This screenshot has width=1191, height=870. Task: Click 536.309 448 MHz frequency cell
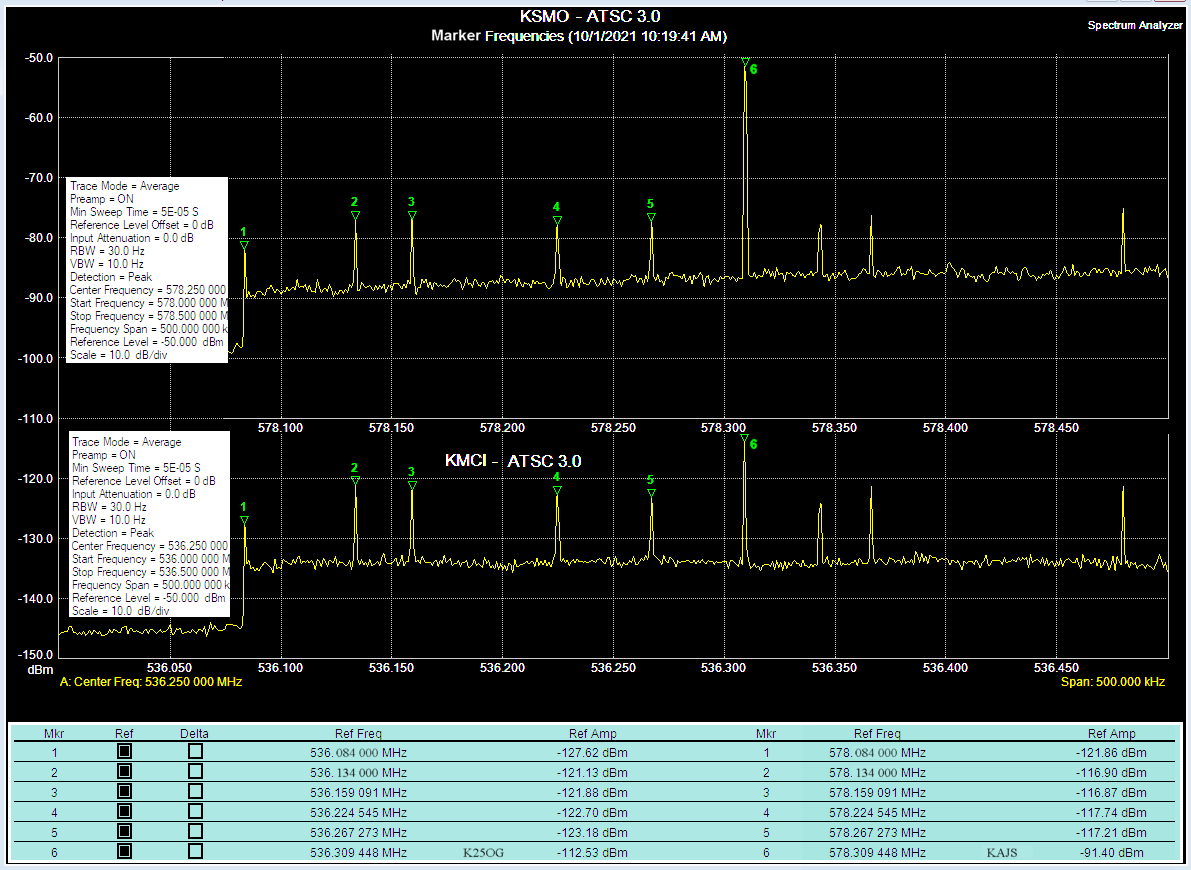point(359,853)
